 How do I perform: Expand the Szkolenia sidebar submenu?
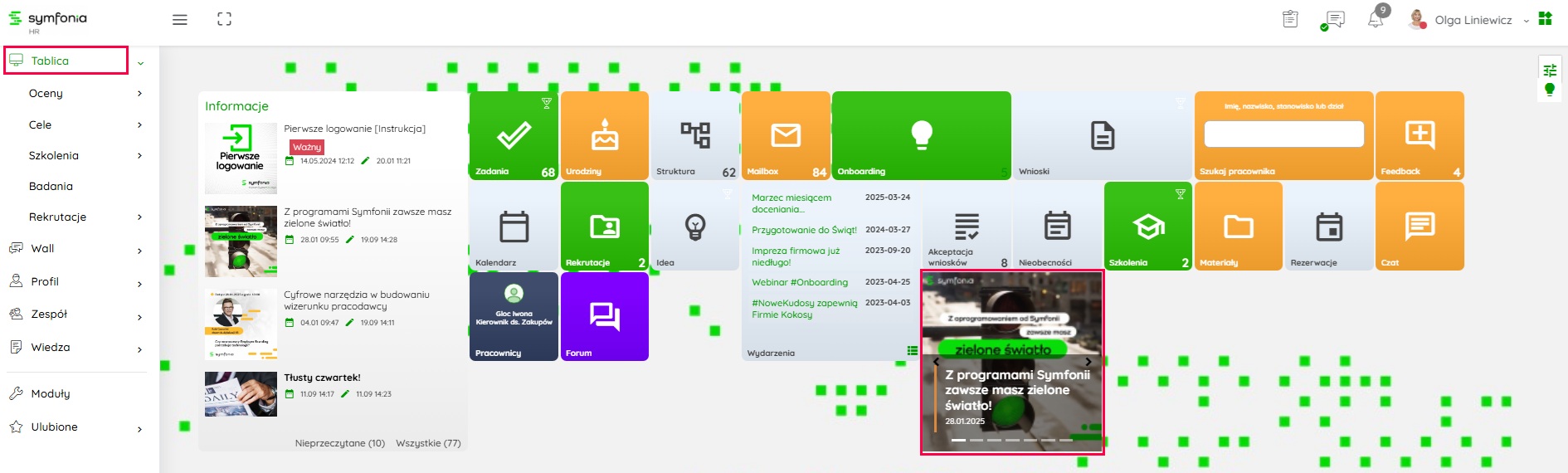139,156
